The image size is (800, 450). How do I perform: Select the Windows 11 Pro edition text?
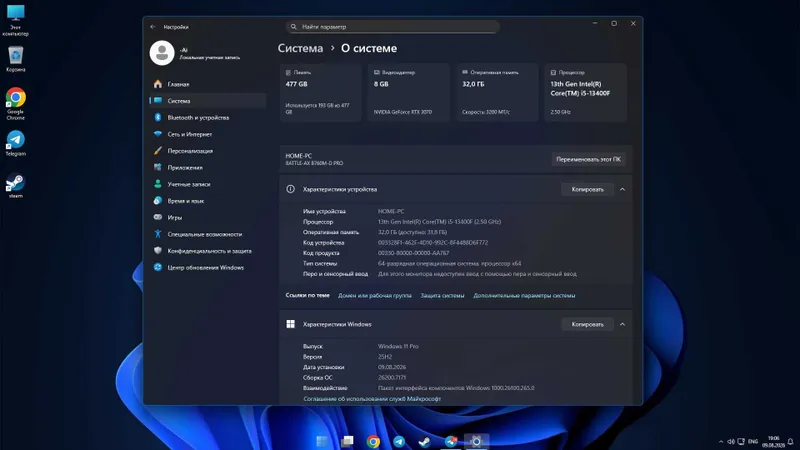pos(398,346)
